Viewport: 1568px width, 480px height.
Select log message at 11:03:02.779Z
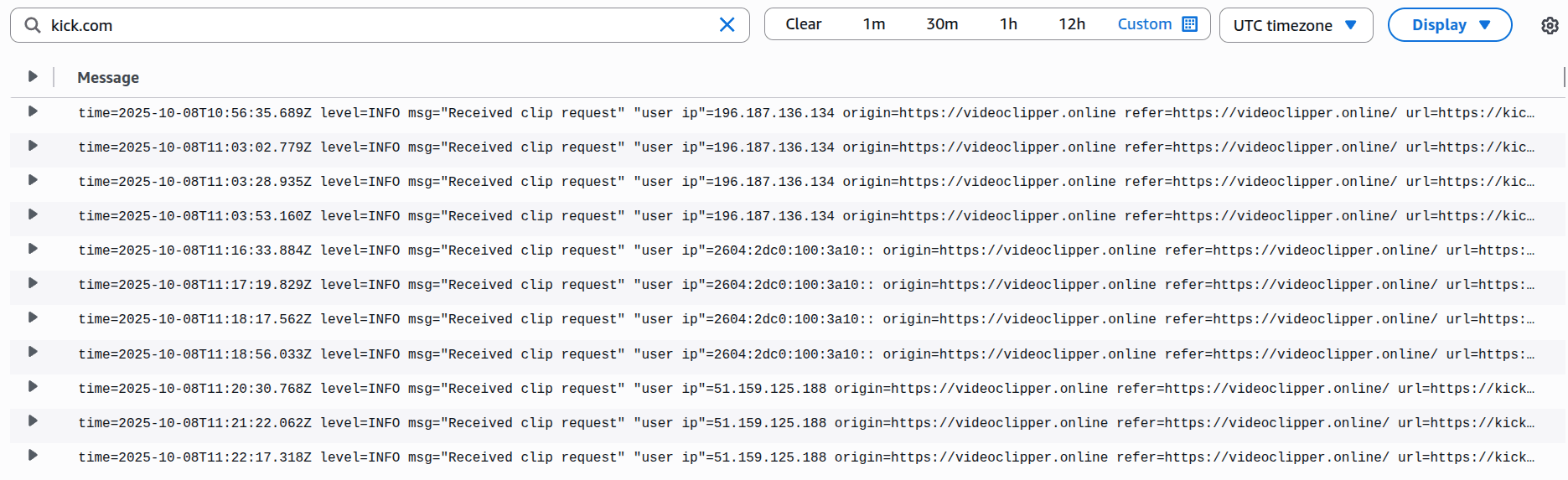(x=806, y=147)
